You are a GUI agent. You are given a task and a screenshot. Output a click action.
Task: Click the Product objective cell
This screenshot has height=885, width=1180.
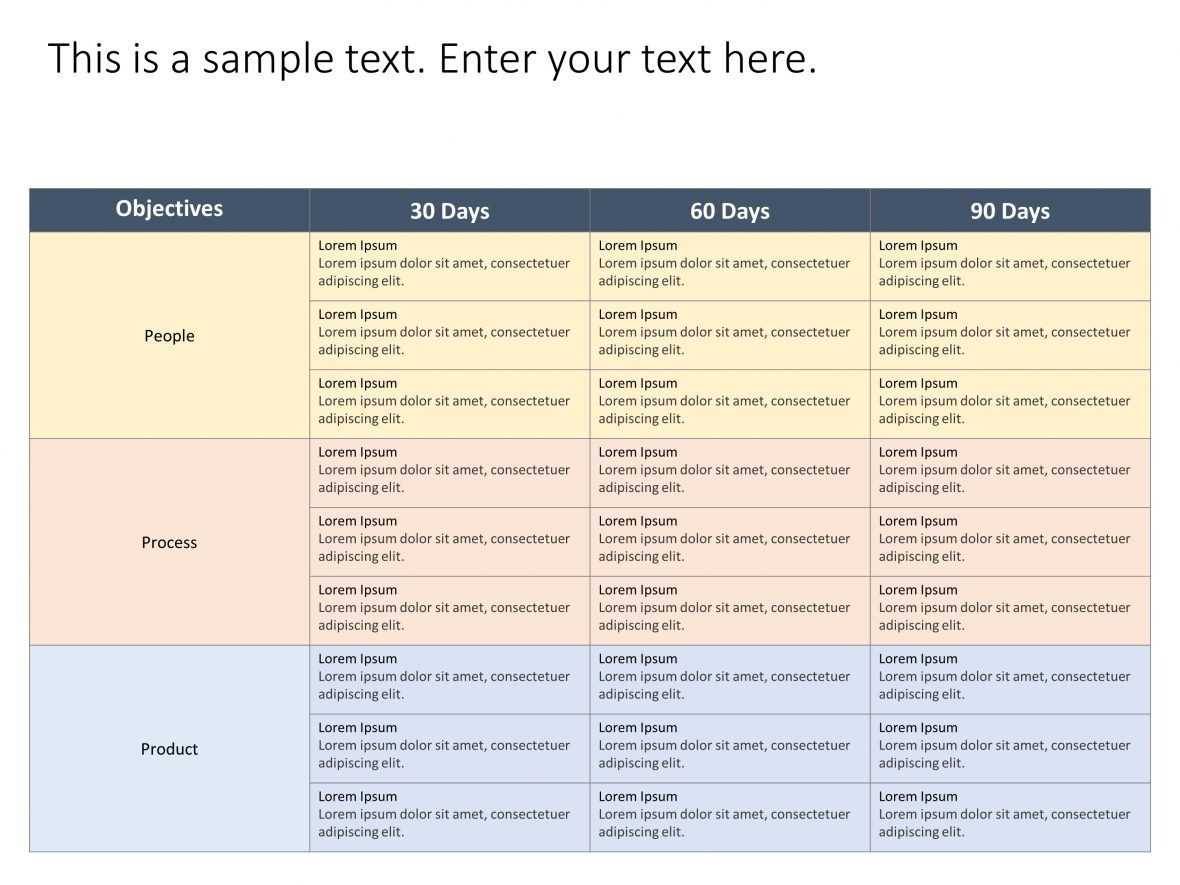(x=169, y=749)
